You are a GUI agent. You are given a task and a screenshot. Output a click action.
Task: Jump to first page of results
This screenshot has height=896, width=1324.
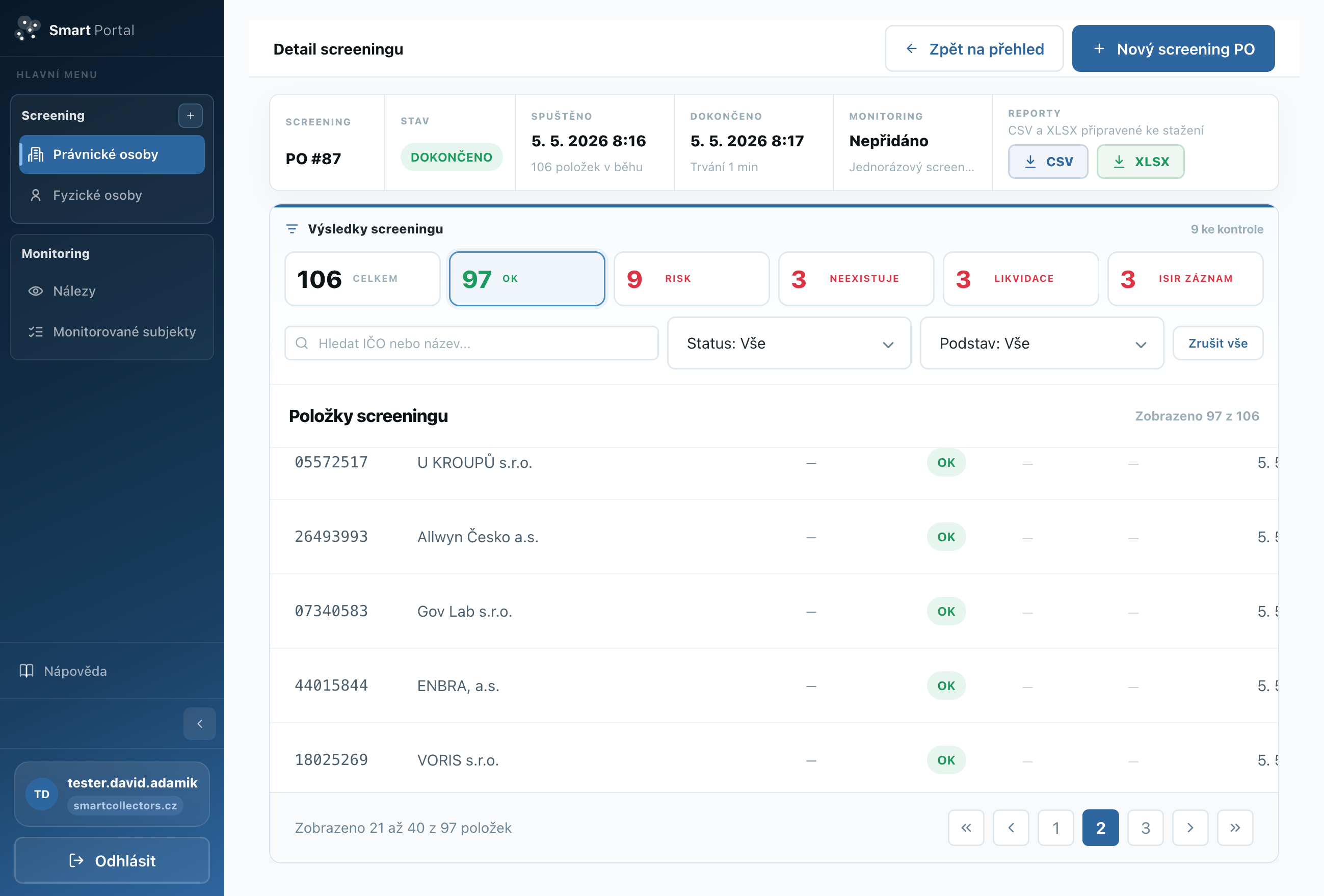pos(966,828)
